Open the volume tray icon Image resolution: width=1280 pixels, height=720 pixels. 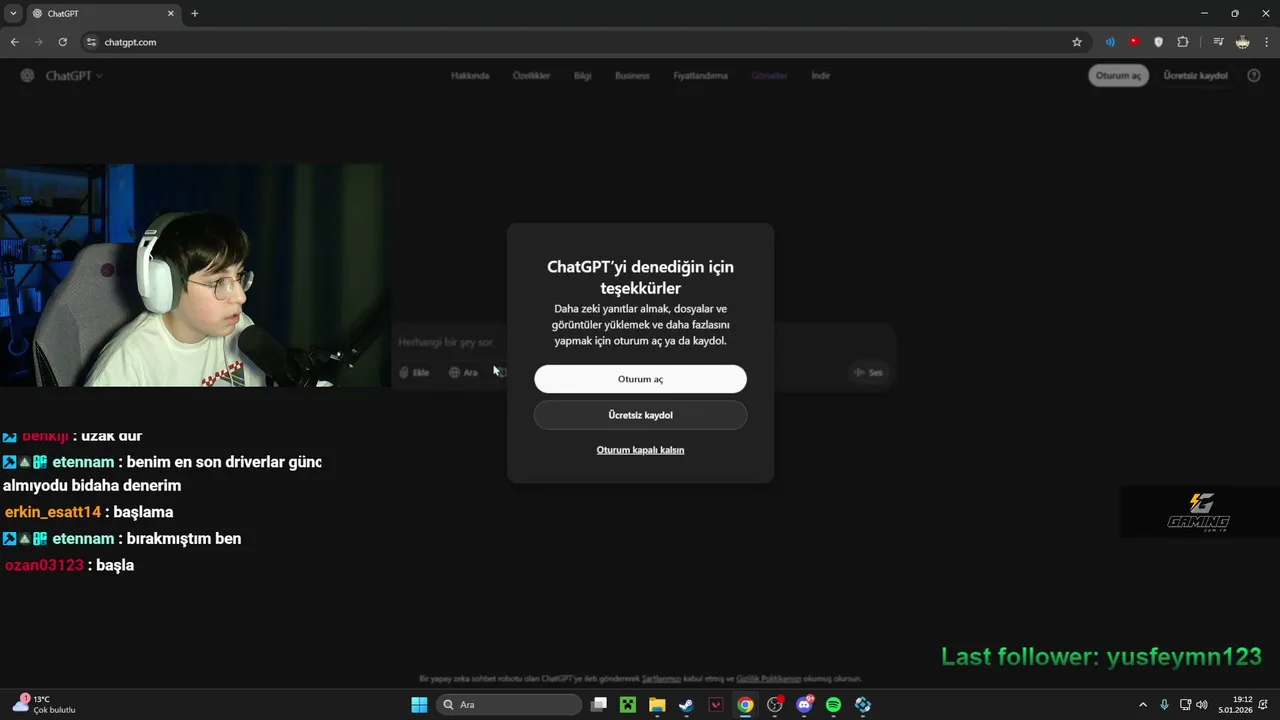(1202, 705)
